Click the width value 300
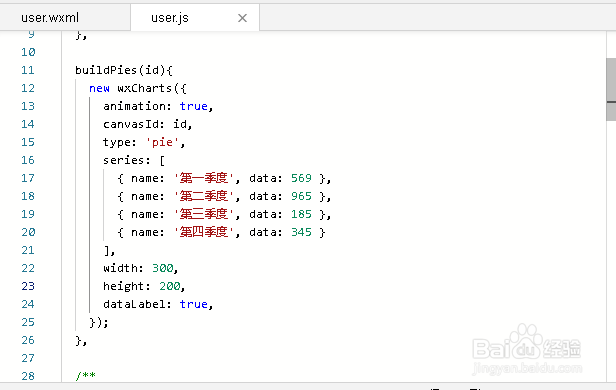This screenshot has width=616, height=390. (163, 268)
